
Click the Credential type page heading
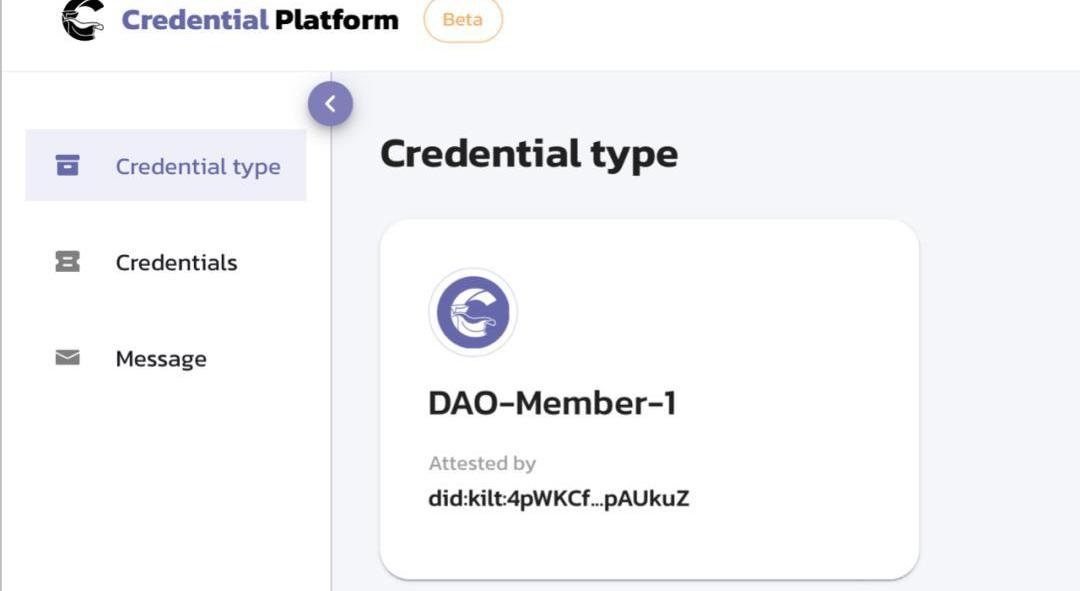click(x=529, y=154)
